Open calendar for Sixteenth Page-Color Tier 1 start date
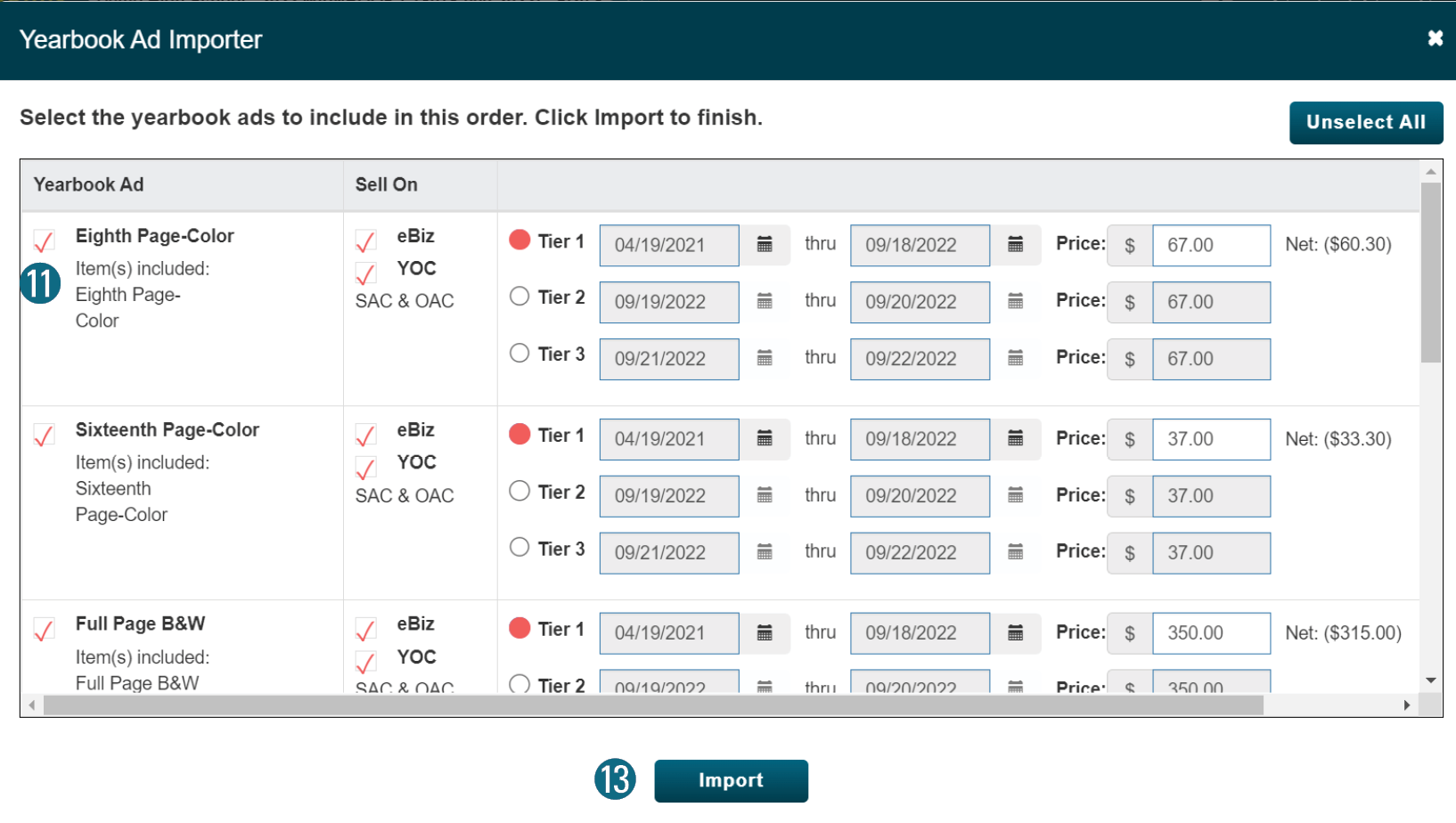Screen dimensions: 1456x823 [765, 439]
